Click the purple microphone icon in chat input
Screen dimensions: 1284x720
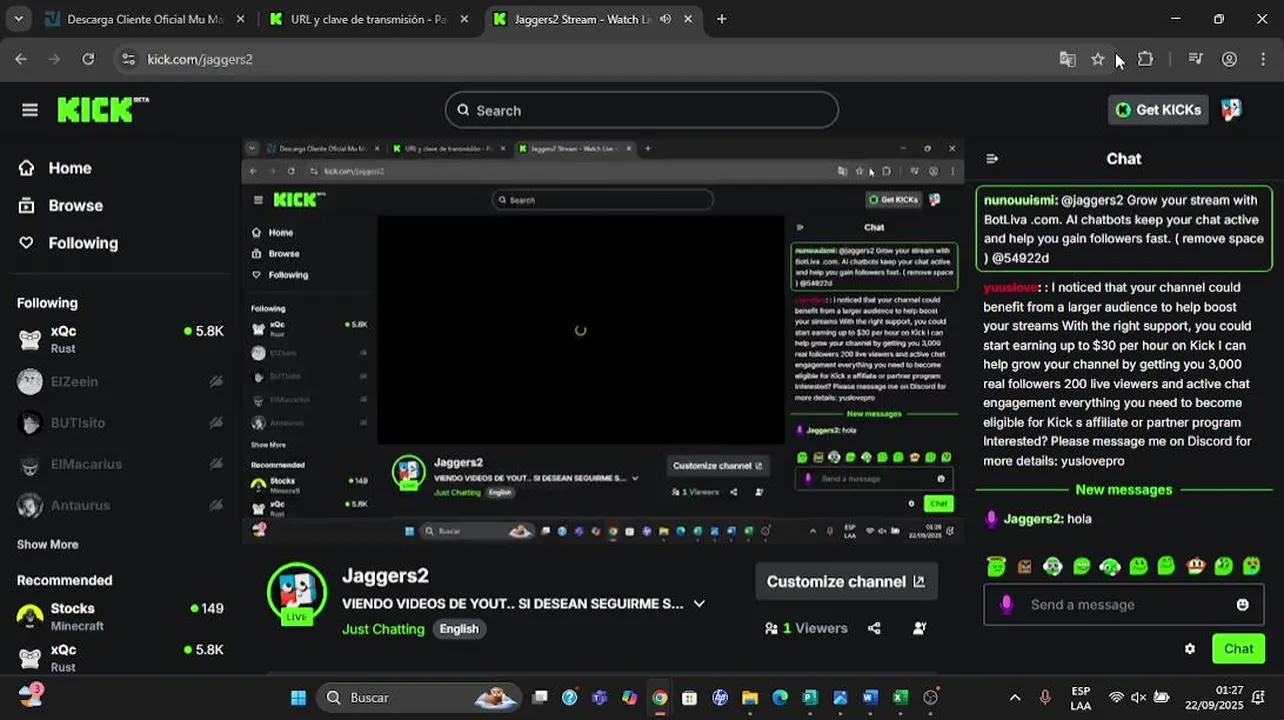(x=1006, y=604)
